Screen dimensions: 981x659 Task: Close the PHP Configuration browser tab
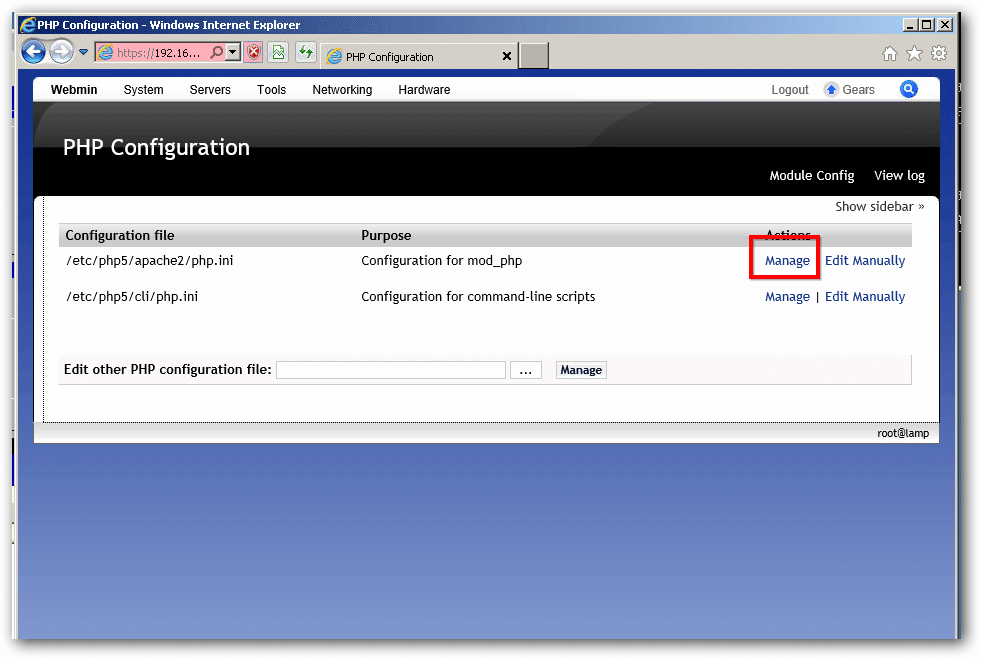[507, 57]
